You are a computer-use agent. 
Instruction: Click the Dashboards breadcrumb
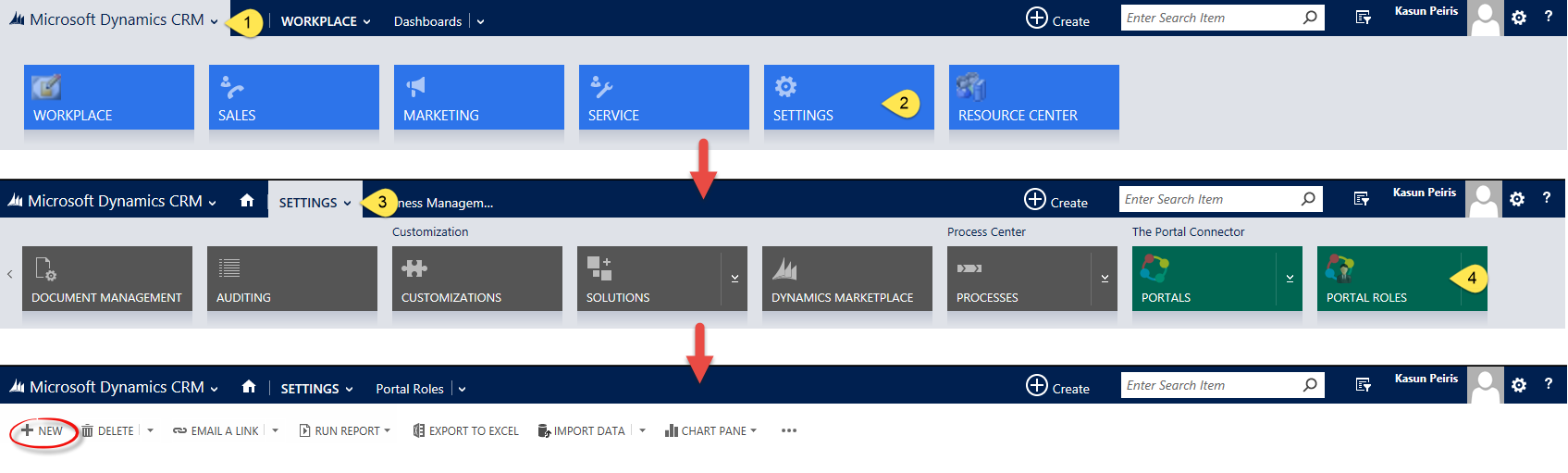pyautogui.click(x=427, y=21)
